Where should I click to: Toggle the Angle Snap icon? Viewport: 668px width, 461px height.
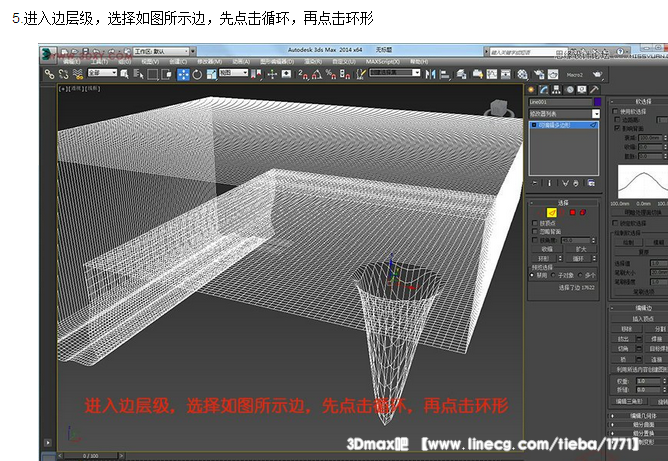click(317, 75)
